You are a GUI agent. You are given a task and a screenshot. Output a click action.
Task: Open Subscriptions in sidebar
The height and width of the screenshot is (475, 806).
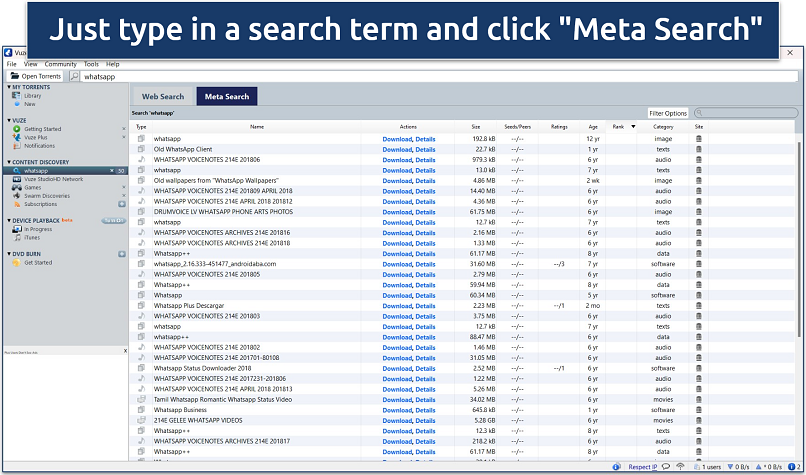pos(41,204)
